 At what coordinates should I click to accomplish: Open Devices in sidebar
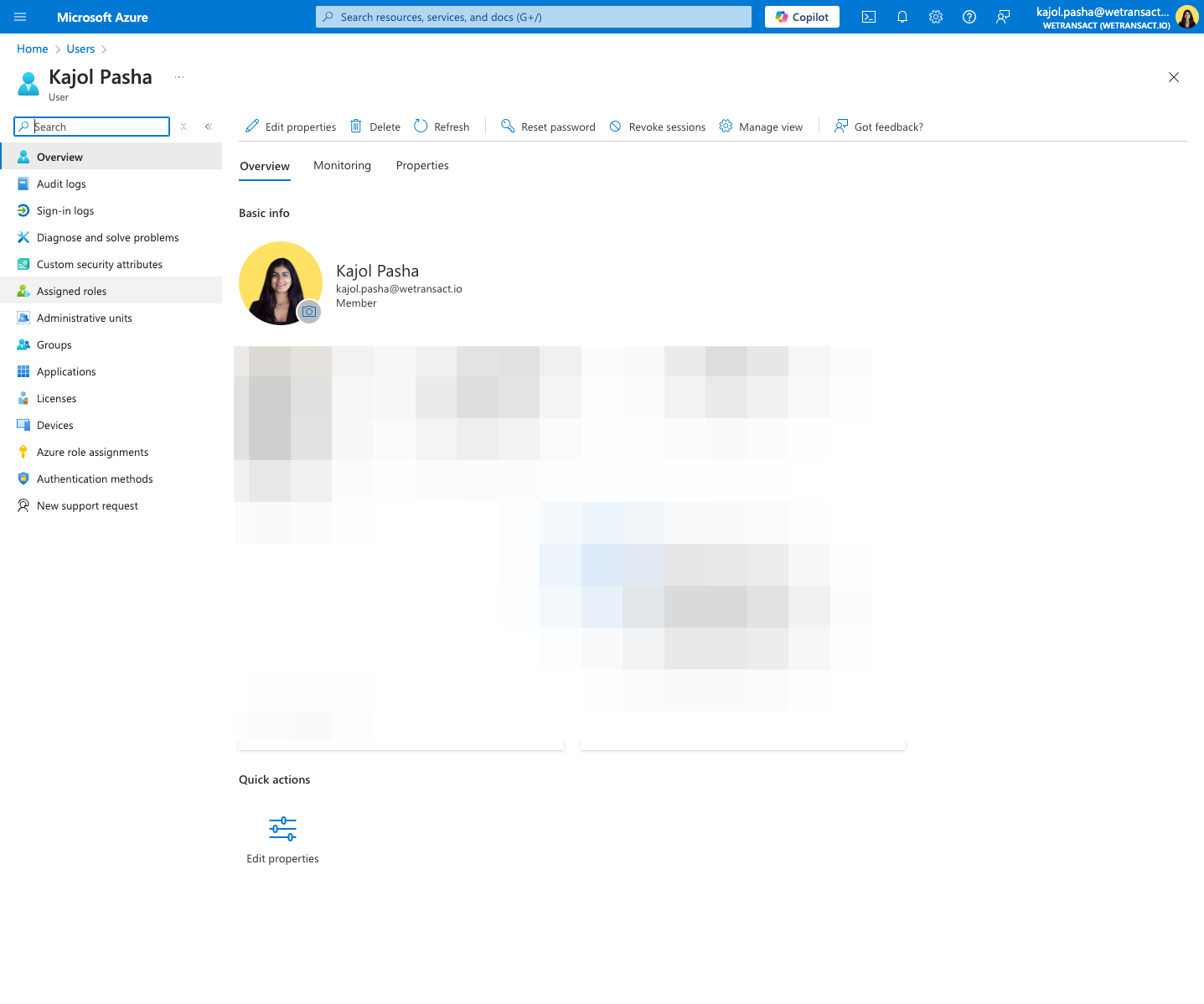click(x=111, y=426)
